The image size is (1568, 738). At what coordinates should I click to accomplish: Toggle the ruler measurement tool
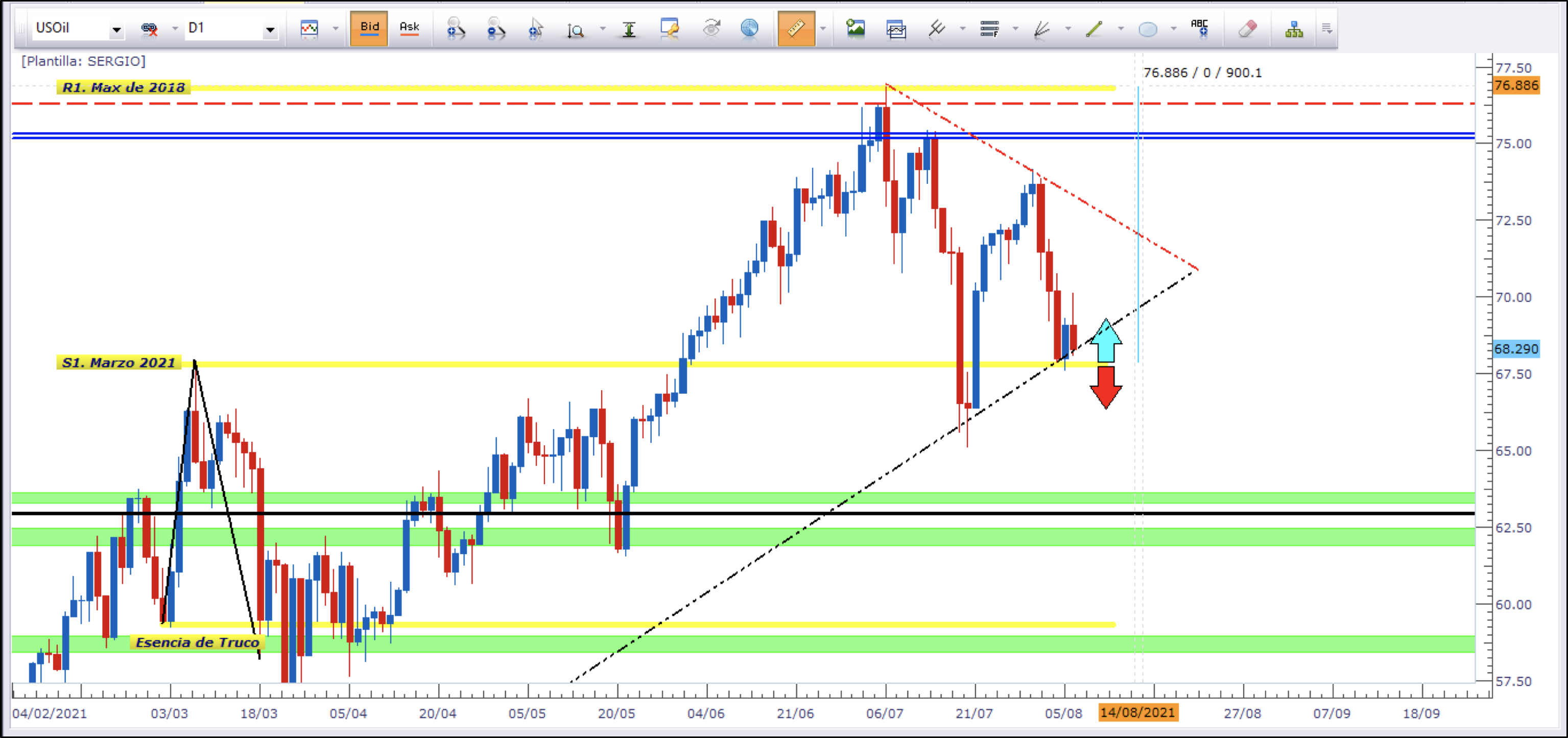coord(796,28)
